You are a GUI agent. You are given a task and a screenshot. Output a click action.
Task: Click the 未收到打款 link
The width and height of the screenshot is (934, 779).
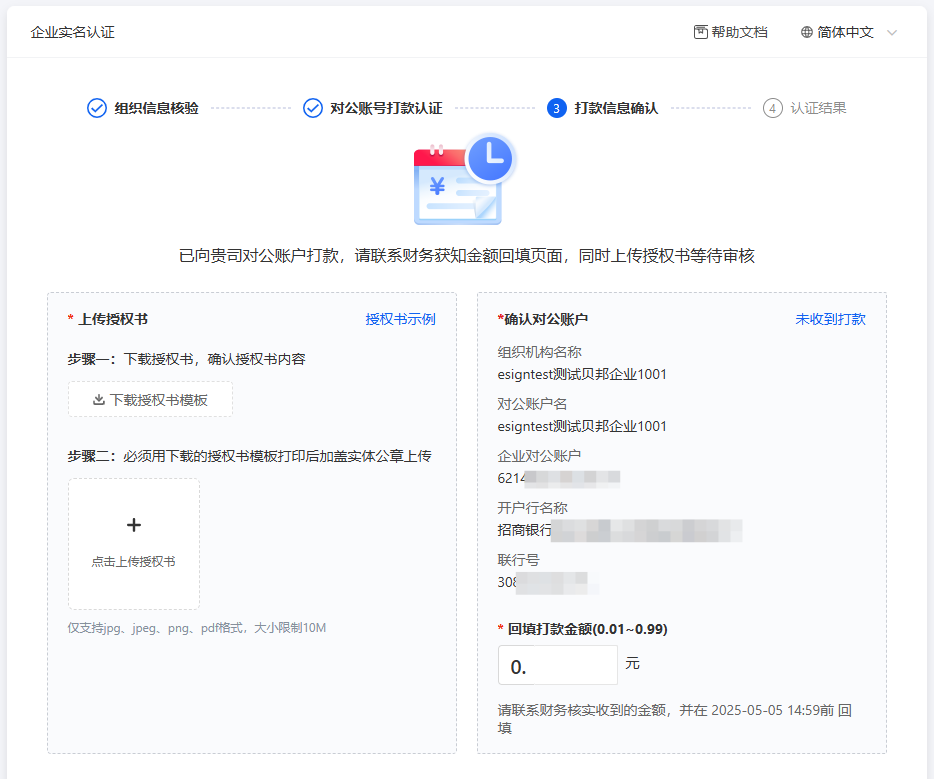coord(830,319)
